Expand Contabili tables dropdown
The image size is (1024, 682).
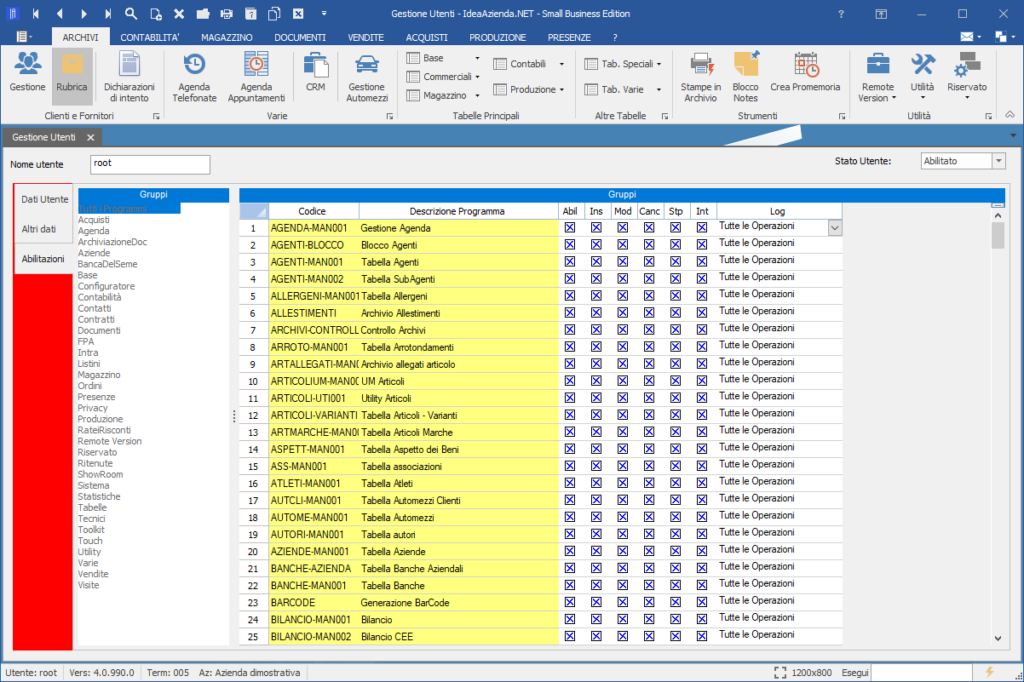pyautogui.click(x=562, y=64)
